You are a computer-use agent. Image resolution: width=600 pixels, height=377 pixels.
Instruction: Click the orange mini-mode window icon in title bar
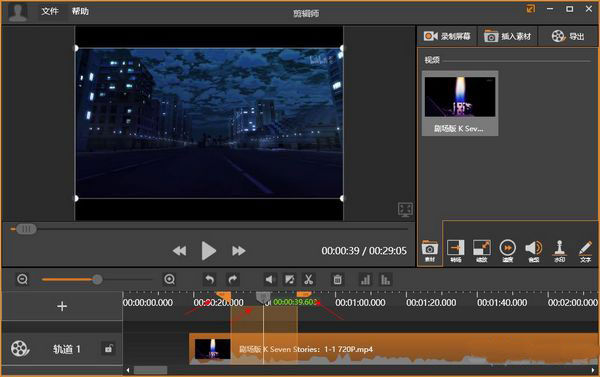coord(531,9)
